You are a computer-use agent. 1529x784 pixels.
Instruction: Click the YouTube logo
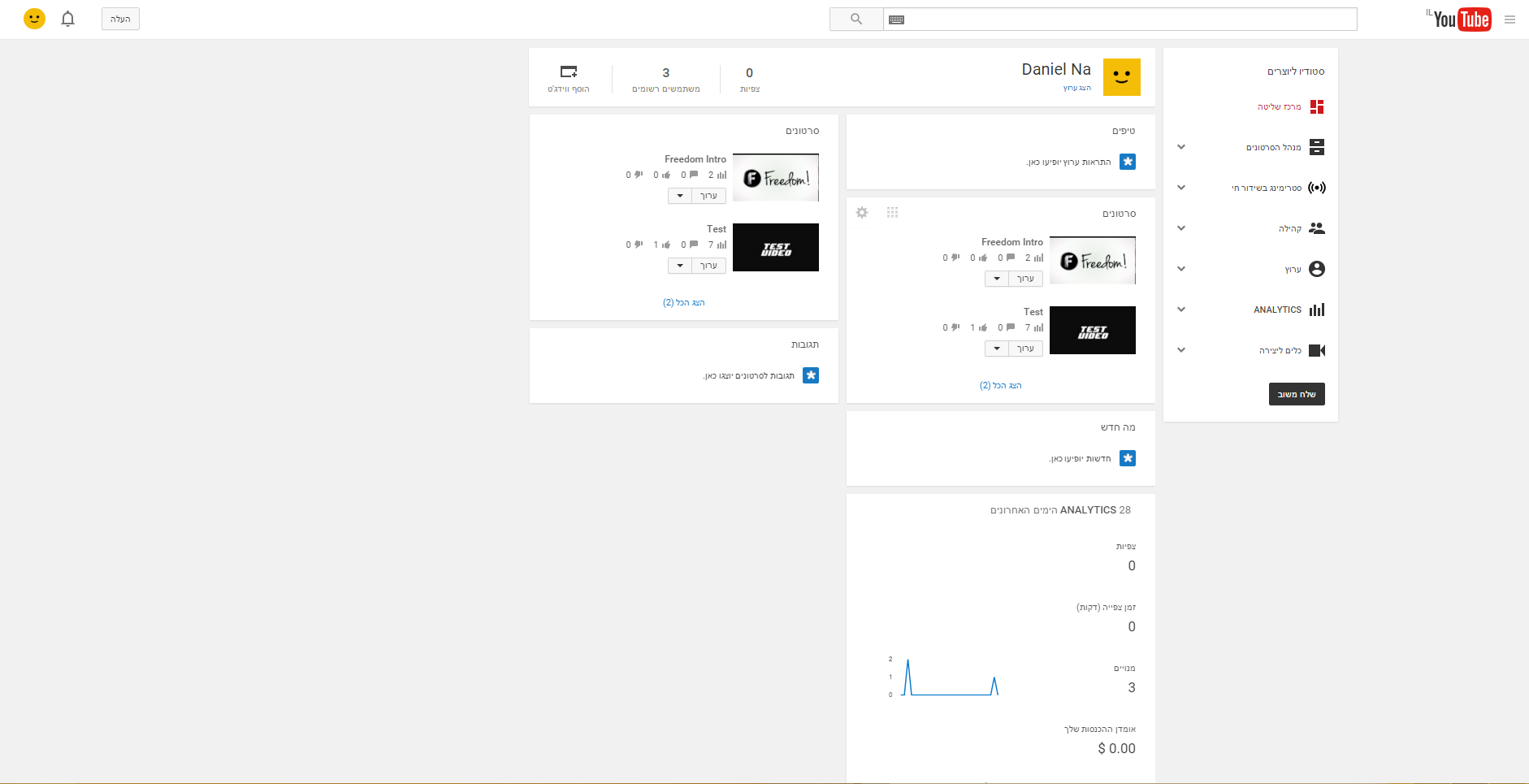pyautogui.click(x=1462, y=19)
